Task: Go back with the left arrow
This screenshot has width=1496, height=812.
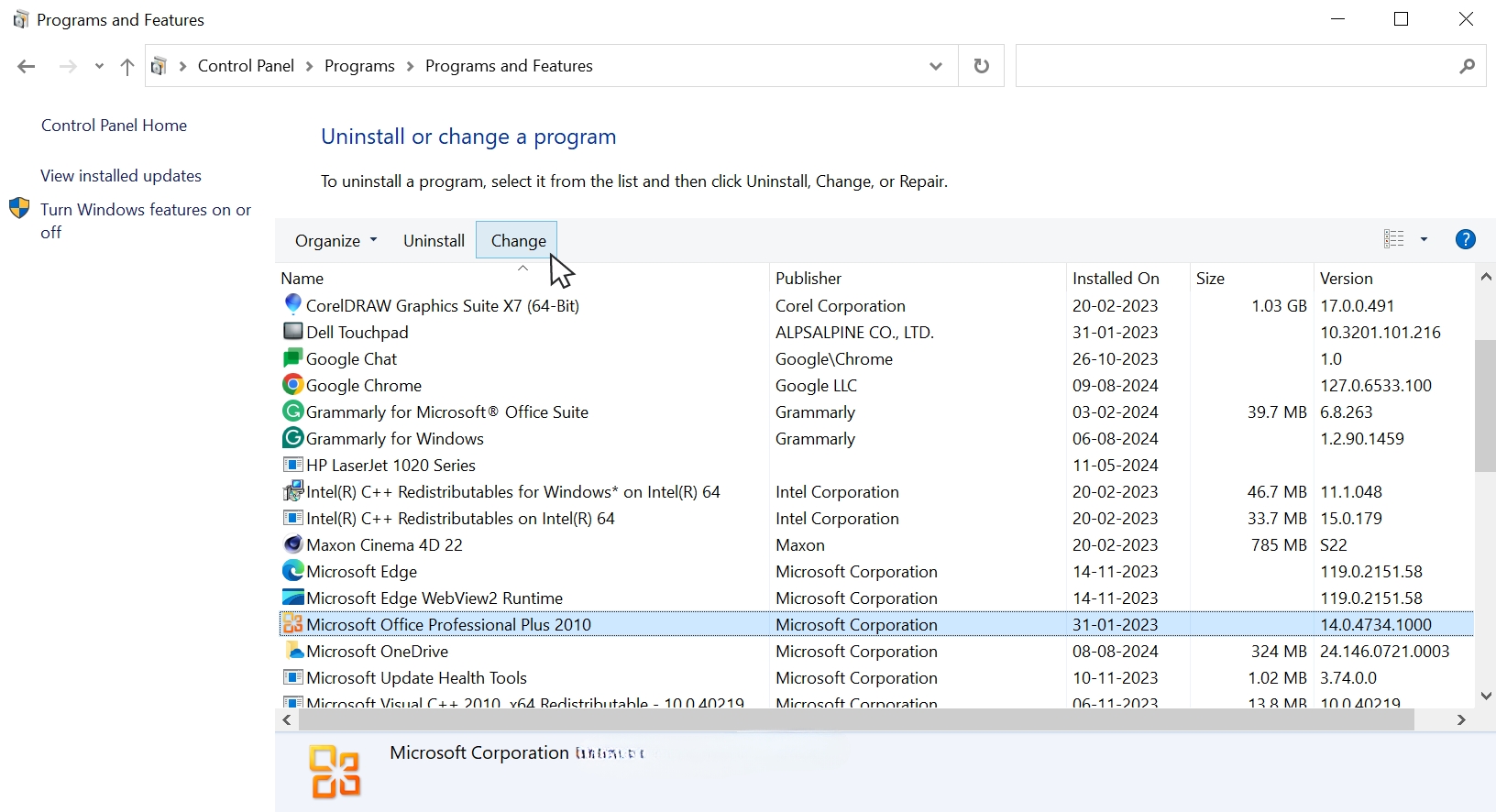Action: [x=27, y=66]
